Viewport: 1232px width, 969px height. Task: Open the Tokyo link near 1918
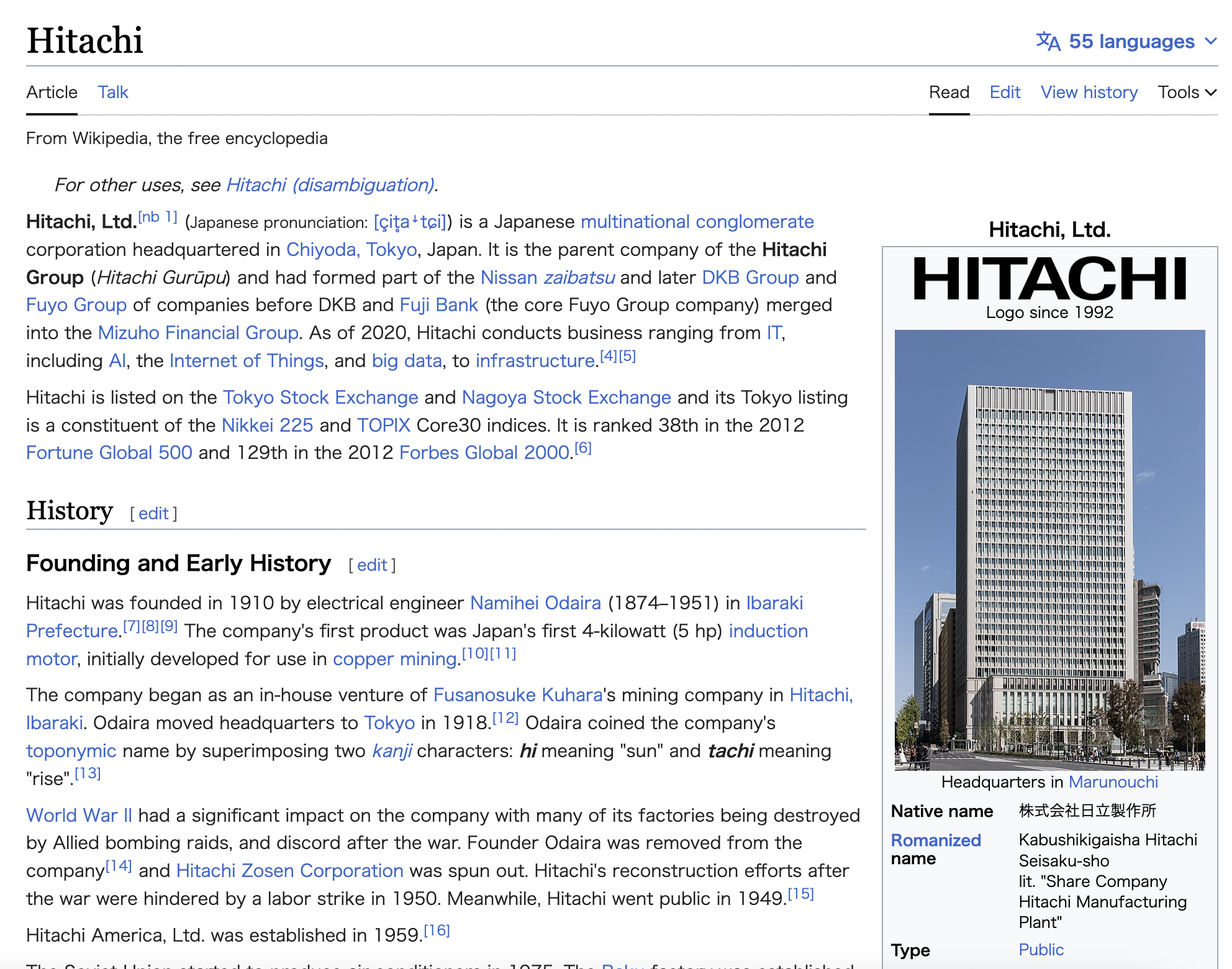tap(389, 723)
